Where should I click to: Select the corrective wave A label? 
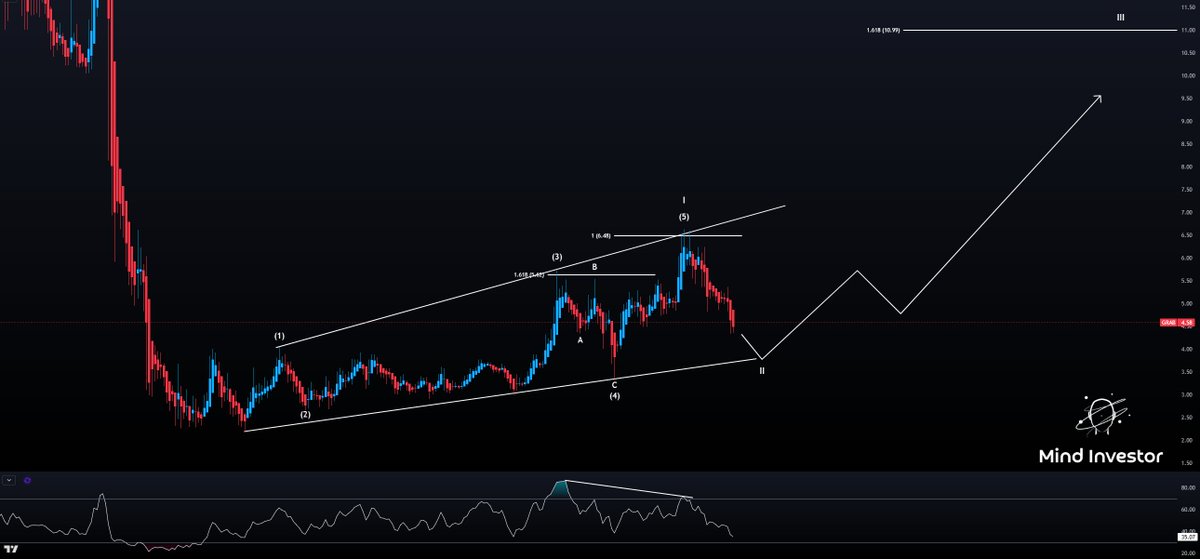(579, 340)
